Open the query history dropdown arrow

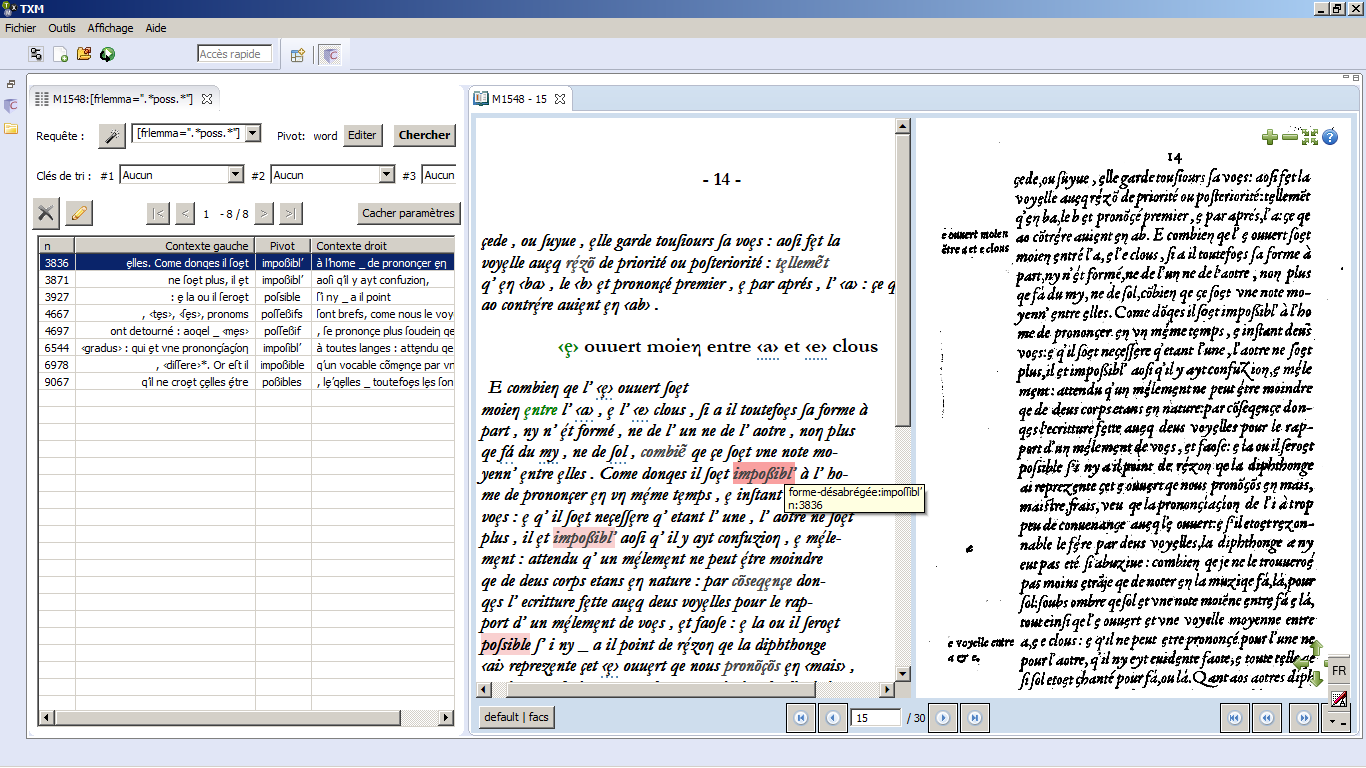[253, 133]
